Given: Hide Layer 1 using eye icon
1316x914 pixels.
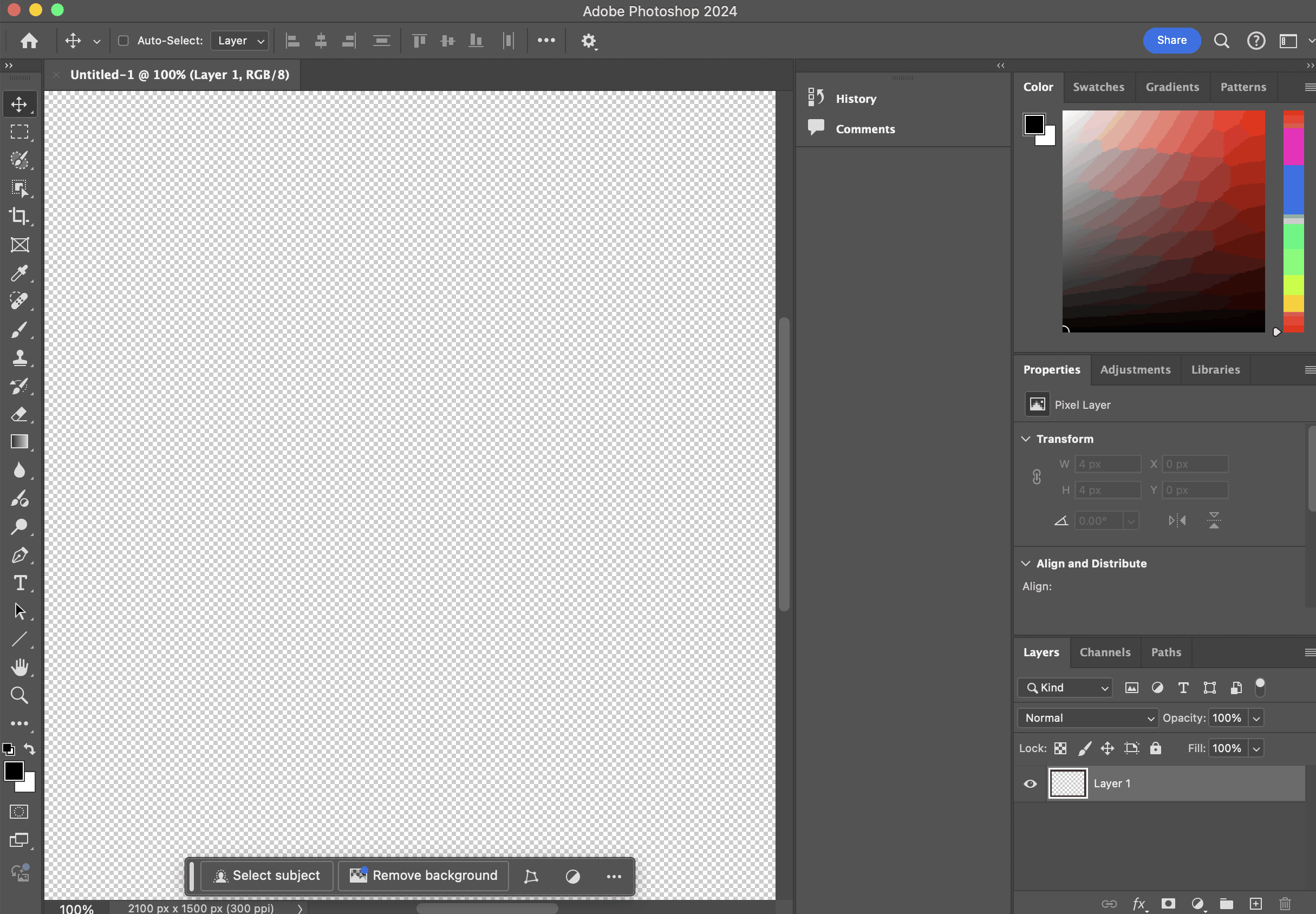Looking at the screenshot, I should click(x=1030, y=784).
